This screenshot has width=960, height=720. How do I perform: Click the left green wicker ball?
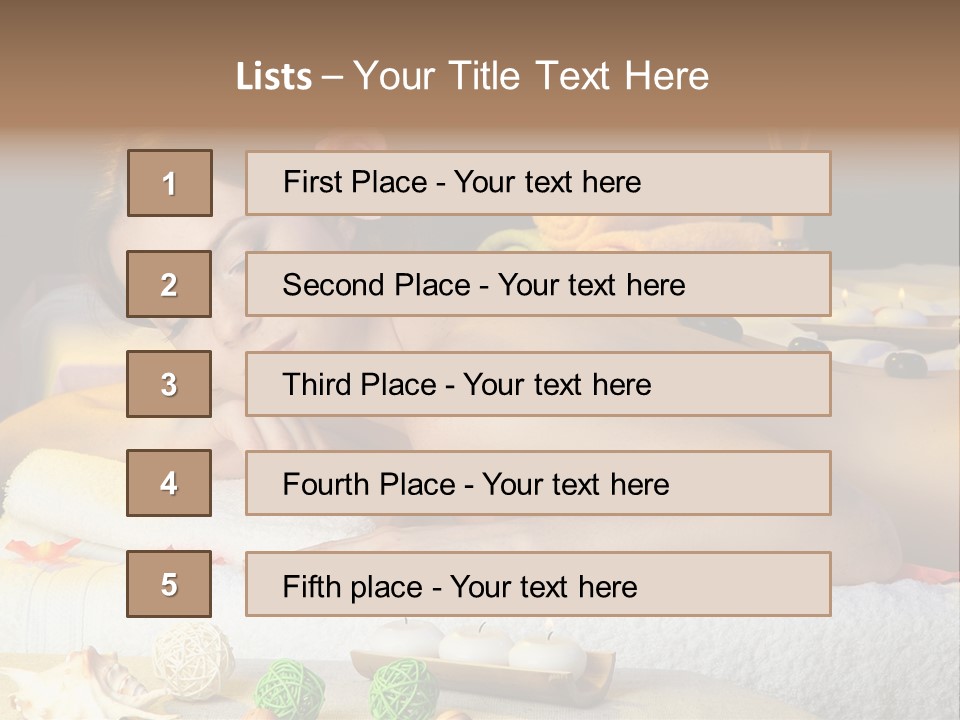289,691
